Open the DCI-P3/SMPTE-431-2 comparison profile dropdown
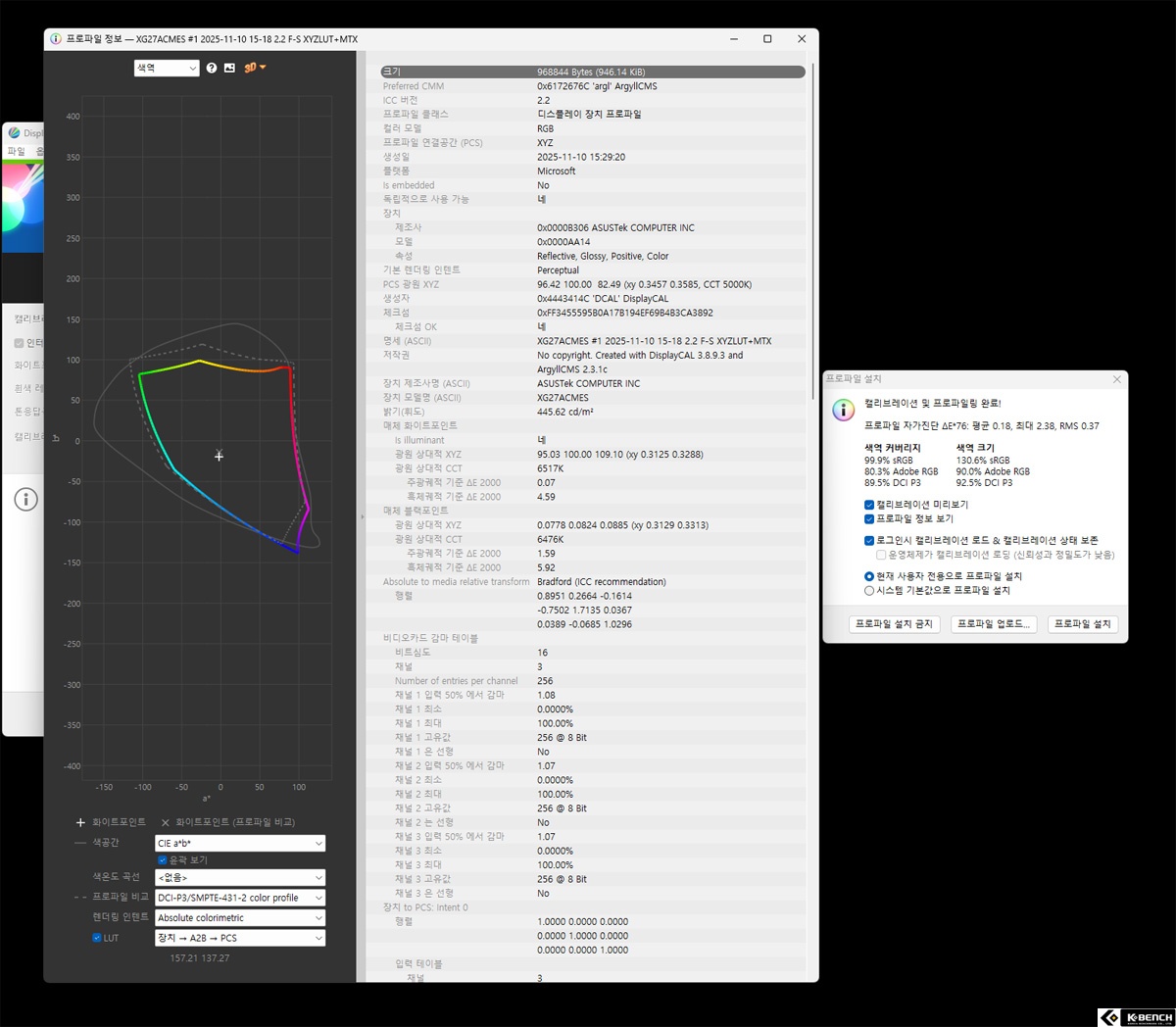Viewport: 1176px width, 1027px height. click(240, 898)
